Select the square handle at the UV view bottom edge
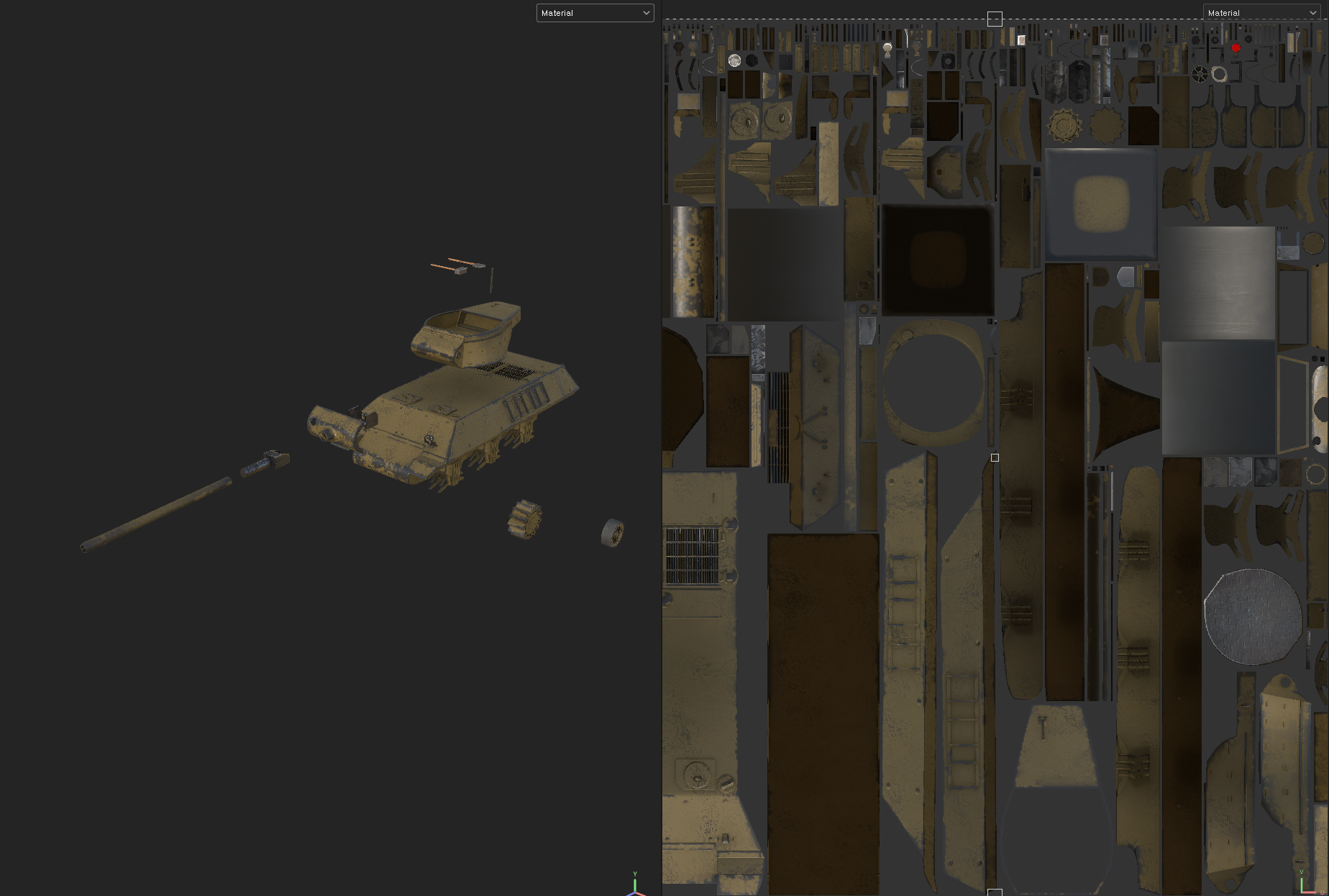The height and width of the screenshot is (896, 1329). click(995, 892)
